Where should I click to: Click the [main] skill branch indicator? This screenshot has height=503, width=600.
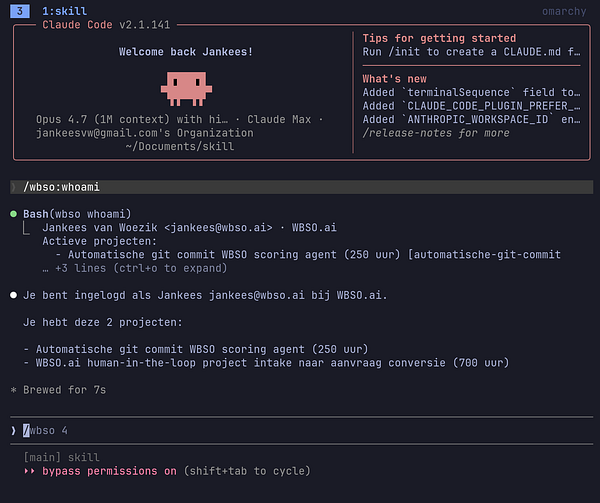61,457
